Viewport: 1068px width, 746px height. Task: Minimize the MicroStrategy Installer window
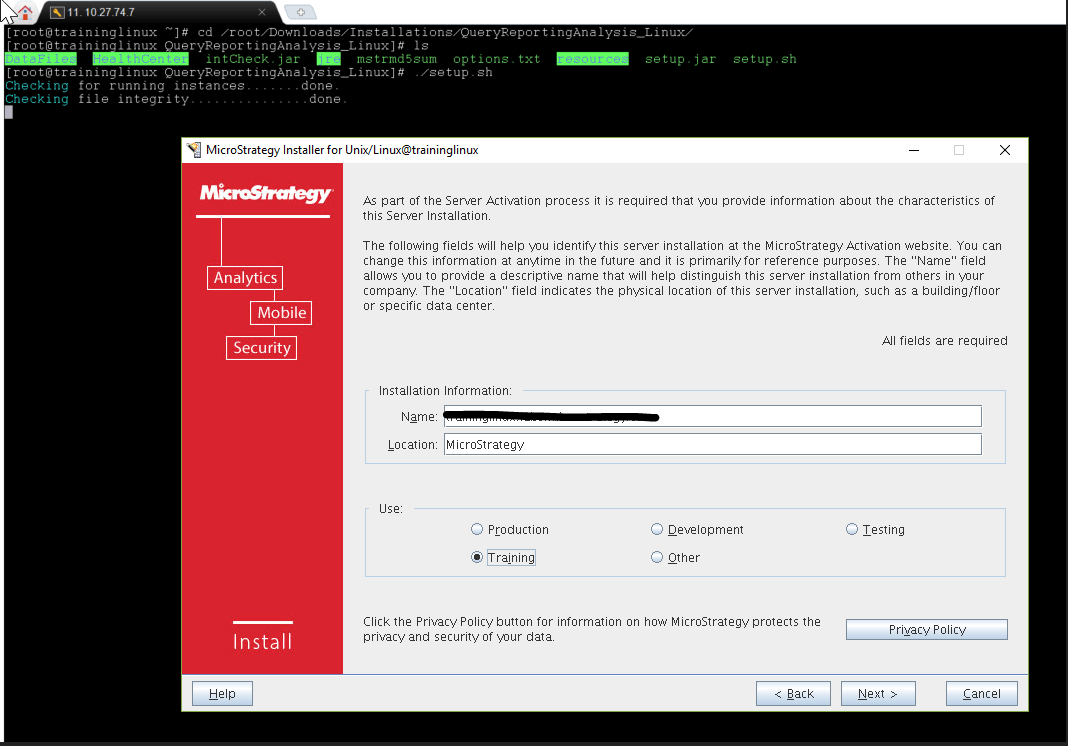914,150
